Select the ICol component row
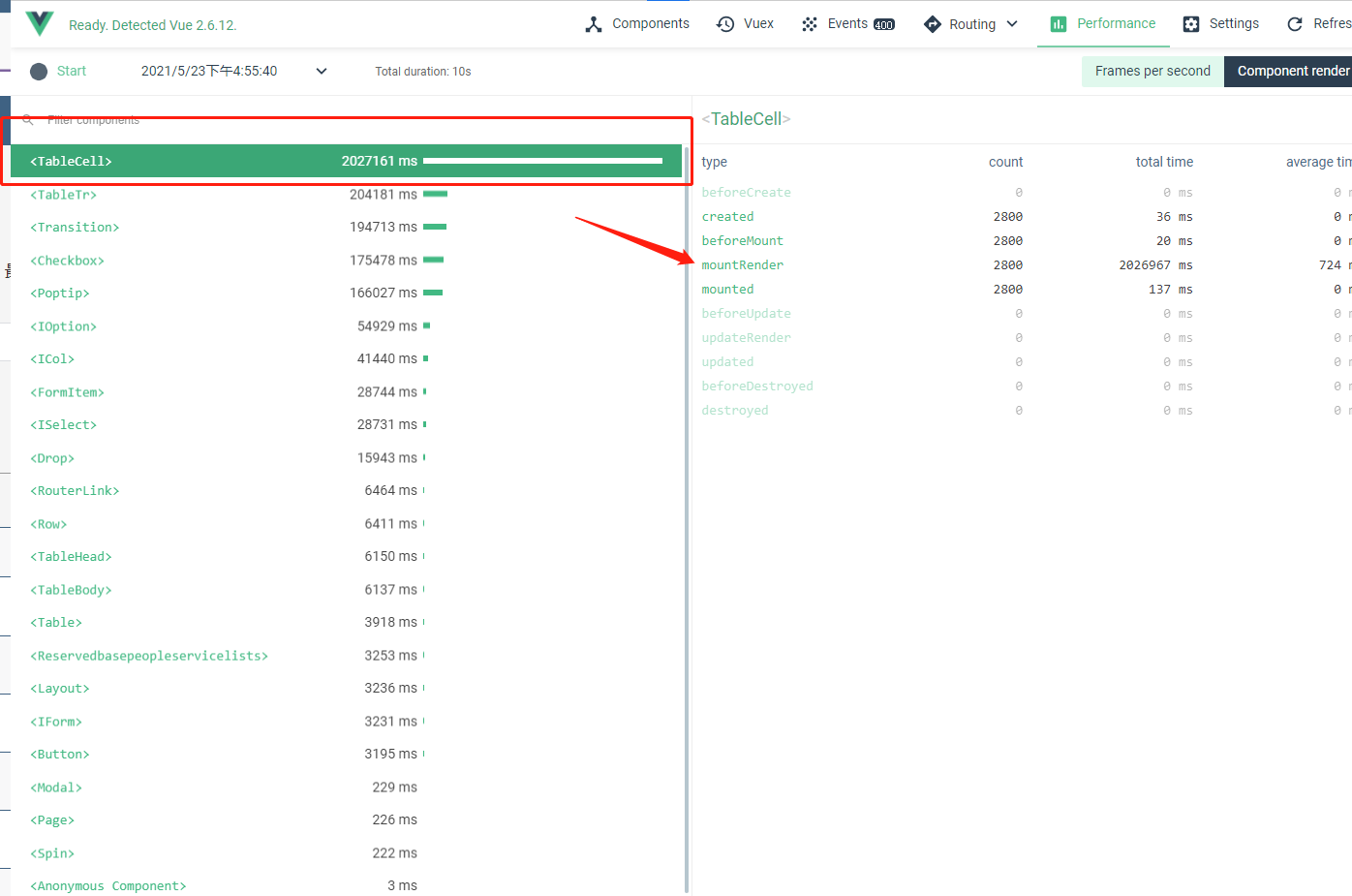Screen dimensions: 1352x896 coord(346,359)
